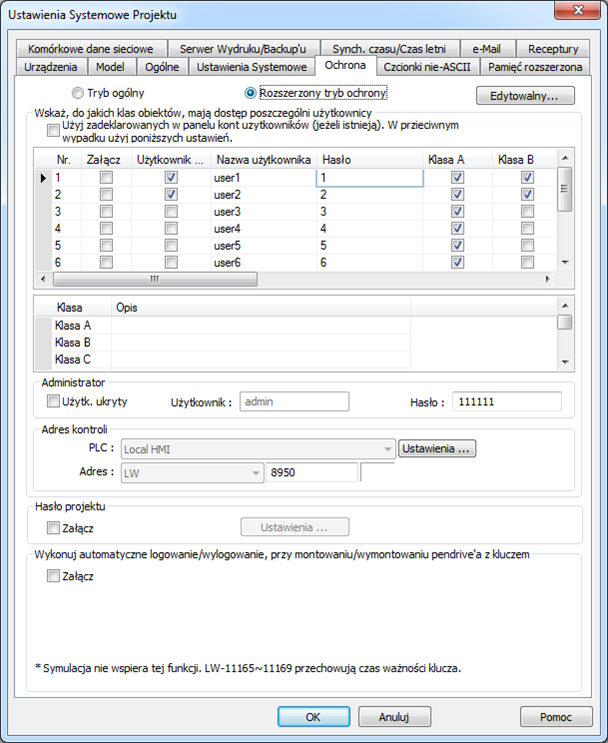
Task: Open the Edytowalny... settings button
Action: tap(525, 96)
